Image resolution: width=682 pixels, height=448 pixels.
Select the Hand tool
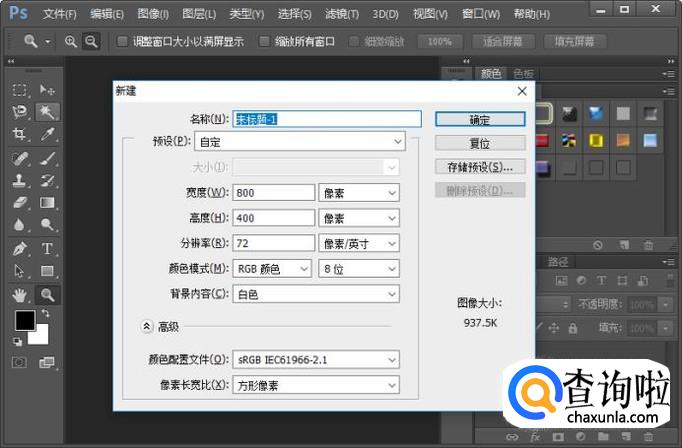click(20, 295)
